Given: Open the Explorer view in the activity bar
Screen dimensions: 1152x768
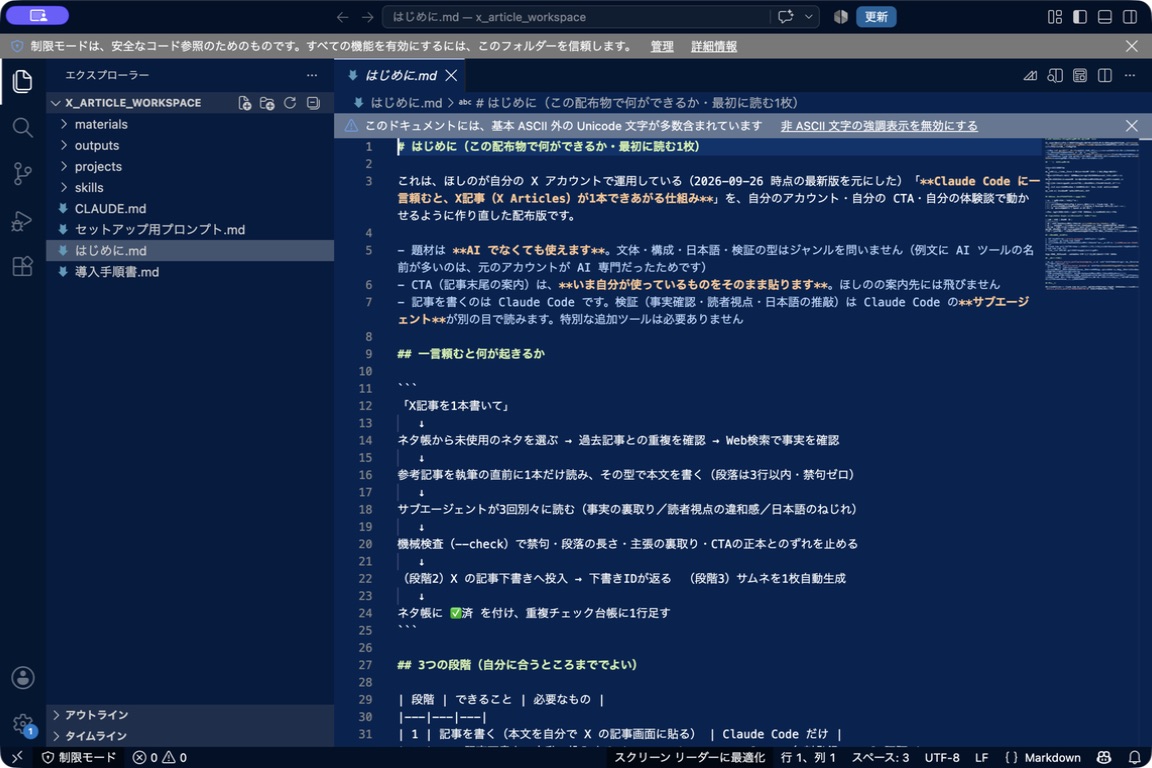Looking at the screenshot, I should point(23,81).
